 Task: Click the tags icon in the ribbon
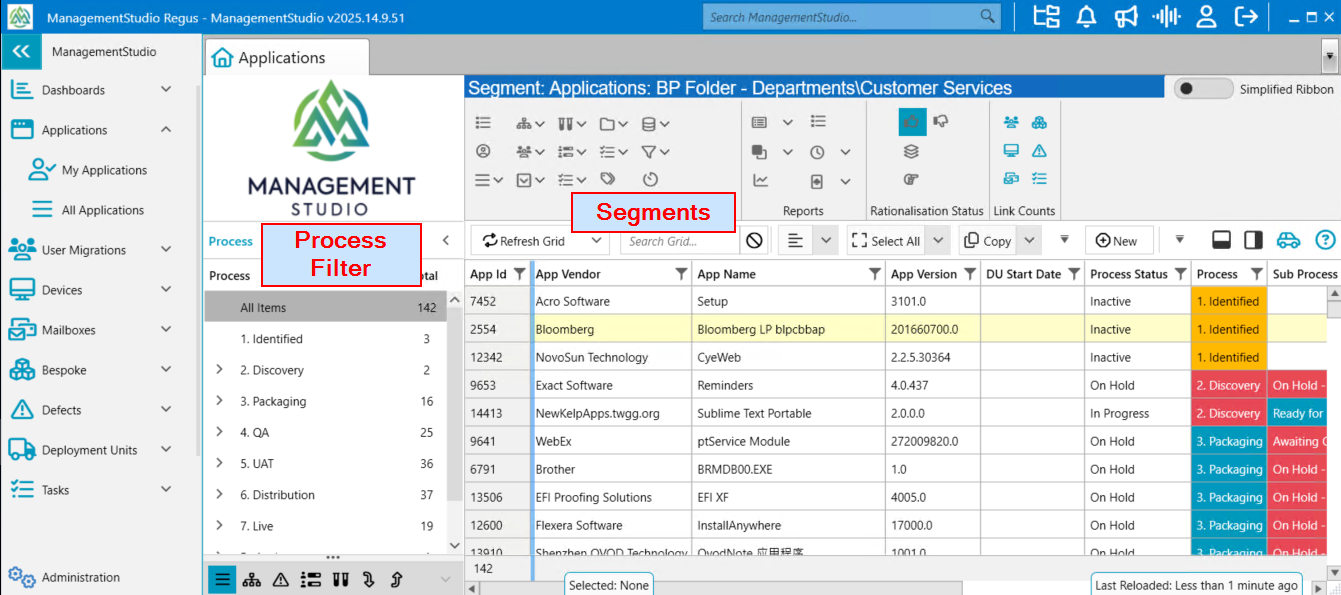coord(607,179)
